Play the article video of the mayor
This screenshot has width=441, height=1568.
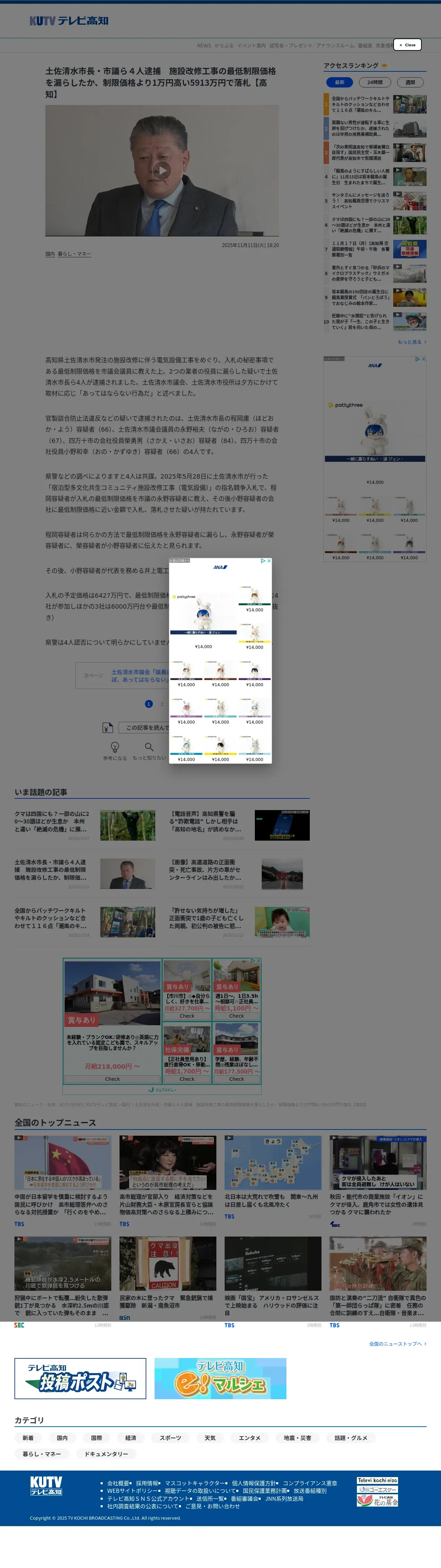click(161, 171)
